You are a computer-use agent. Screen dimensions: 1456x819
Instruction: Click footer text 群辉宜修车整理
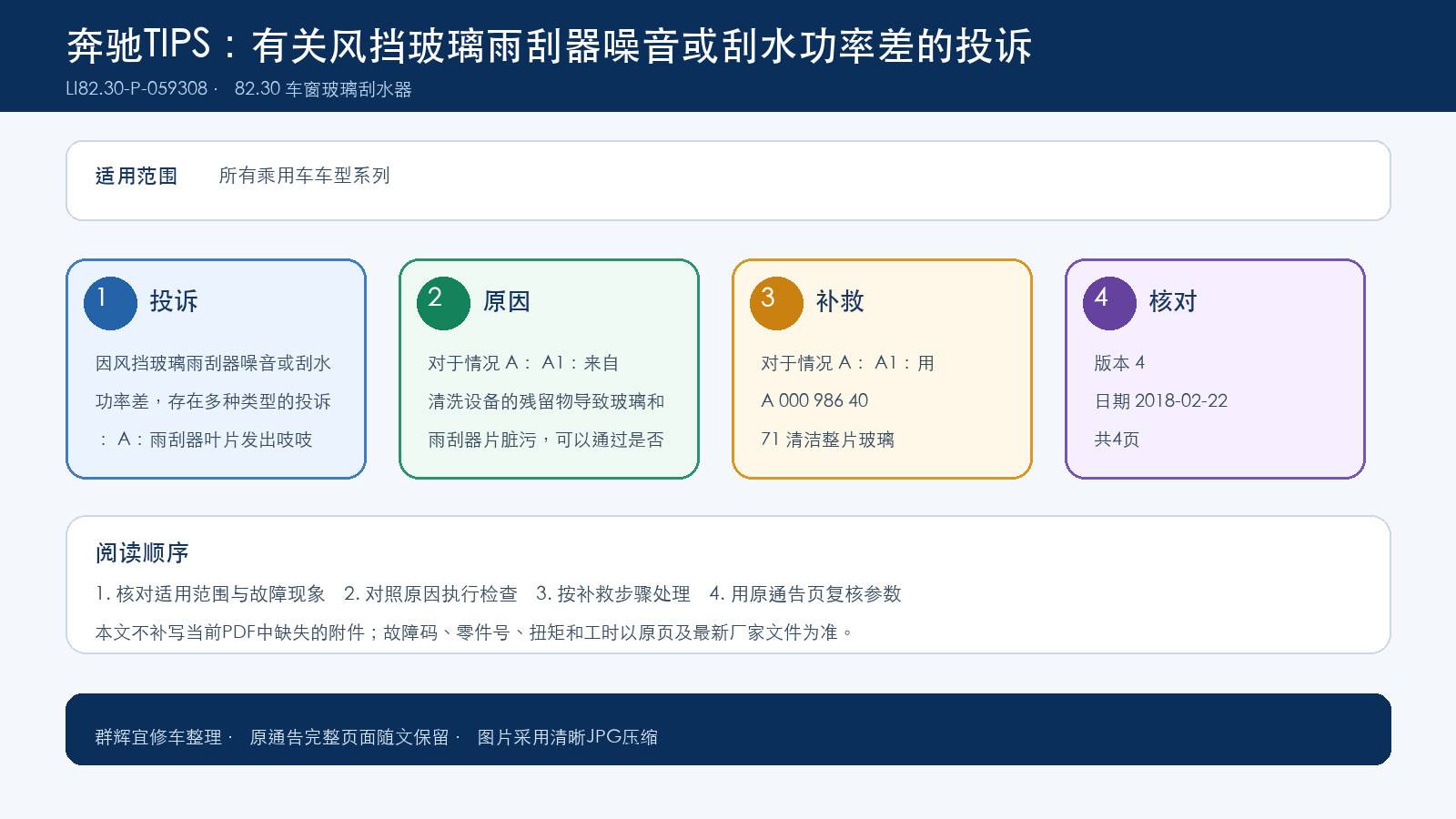coord(158,737)
